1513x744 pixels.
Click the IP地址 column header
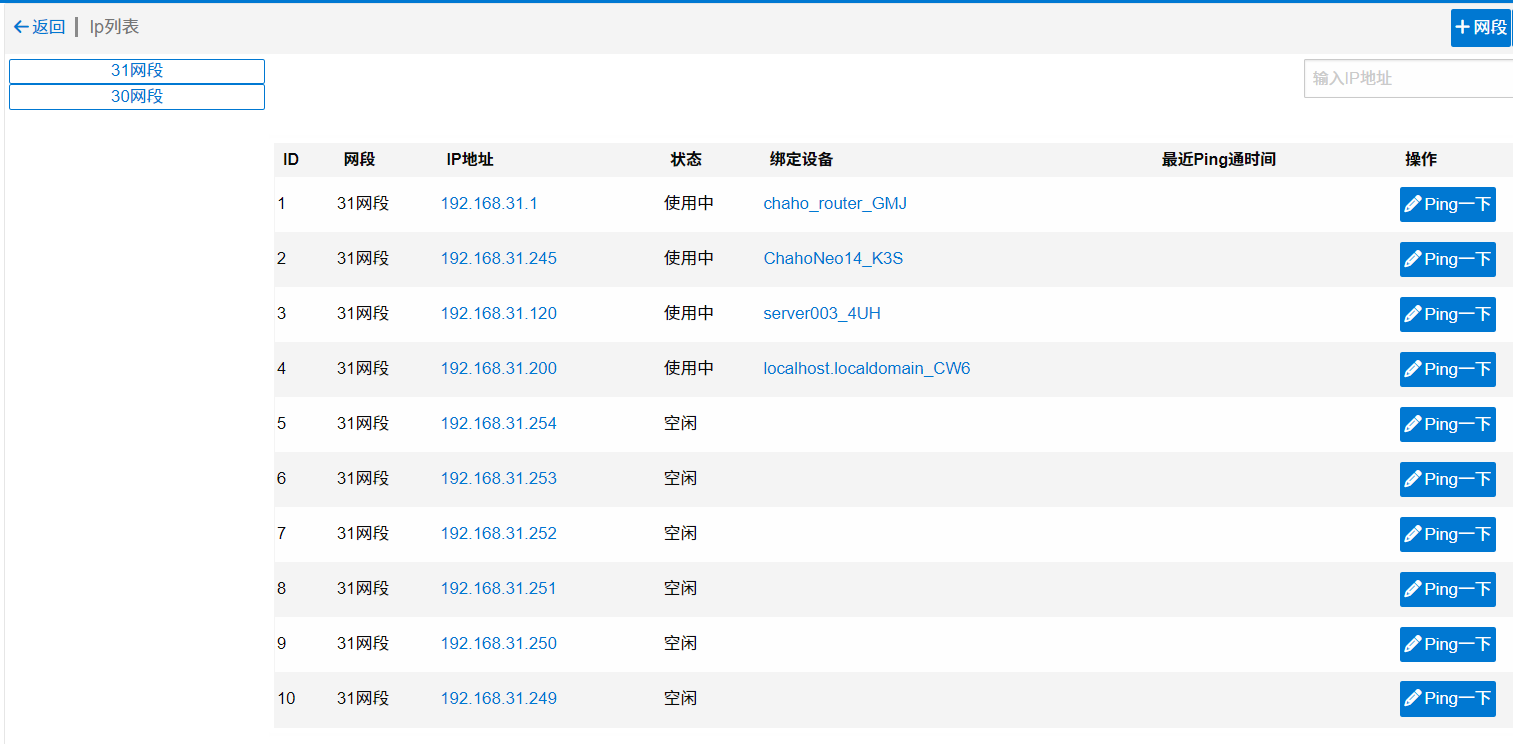pyautogui.click(x=470, y=159)
